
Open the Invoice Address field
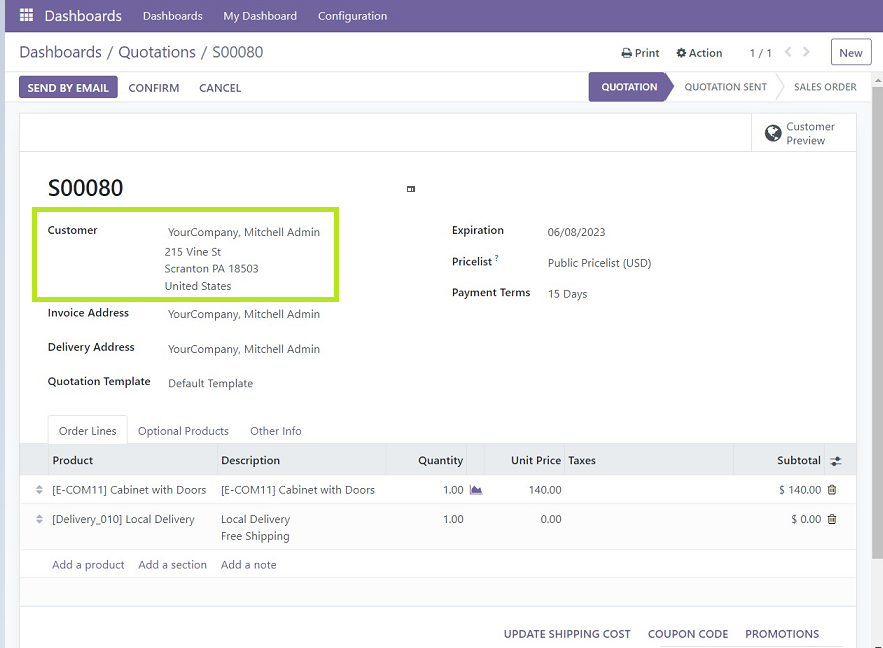244,314
